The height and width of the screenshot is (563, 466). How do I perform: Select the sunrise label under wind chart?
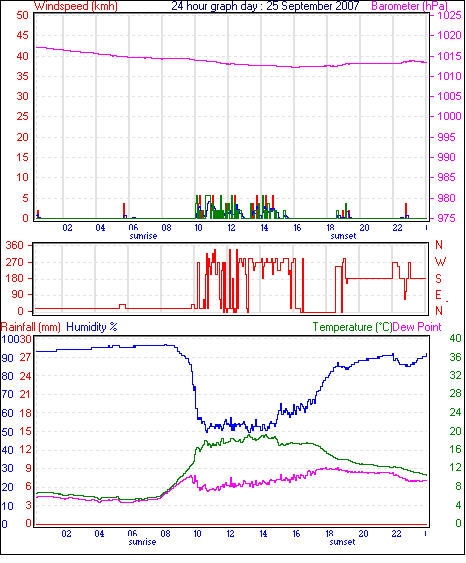(143, 236)
